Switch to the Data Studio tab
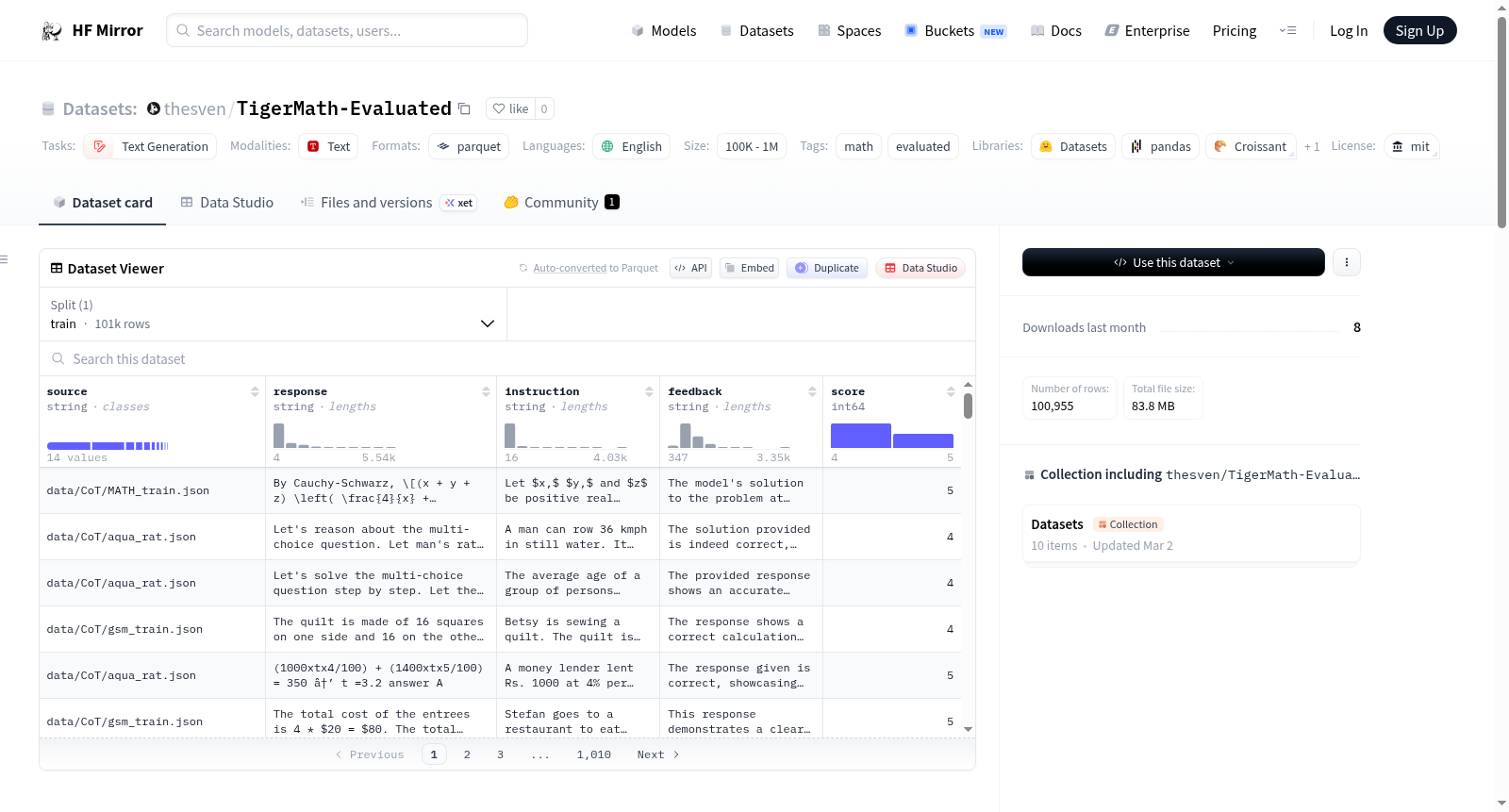 227,203
